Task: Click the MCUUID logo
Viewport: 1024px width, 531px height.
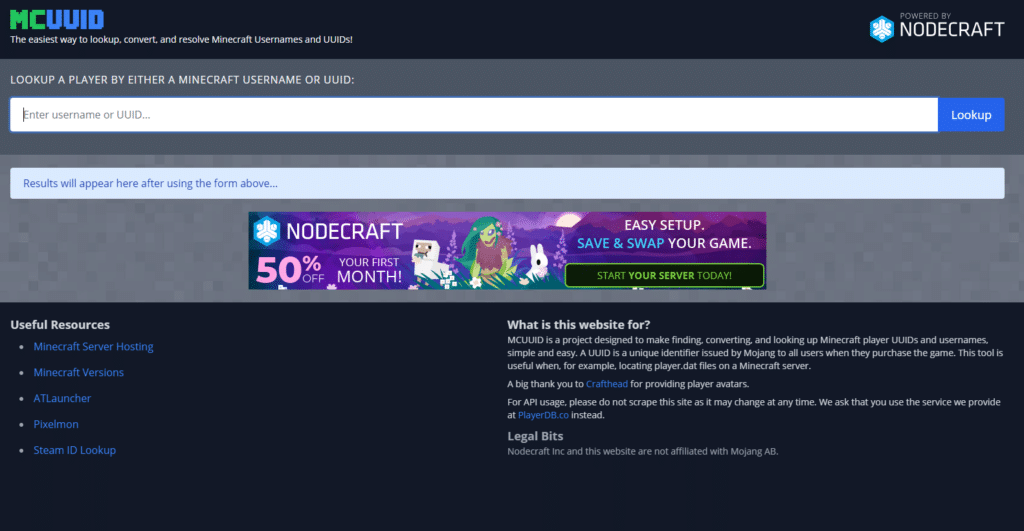Action: pos(57,20)
